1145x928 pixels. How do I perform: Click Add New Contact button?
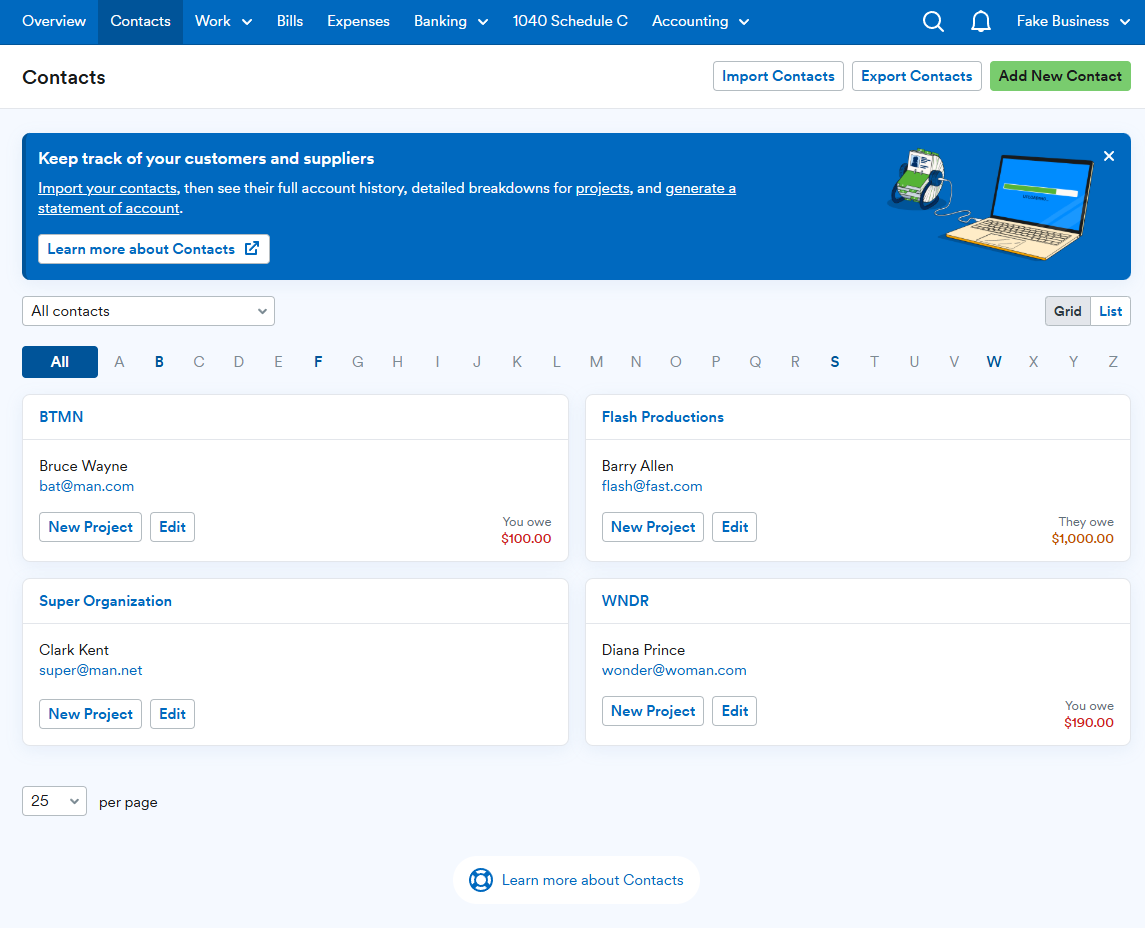(1060, 76)
